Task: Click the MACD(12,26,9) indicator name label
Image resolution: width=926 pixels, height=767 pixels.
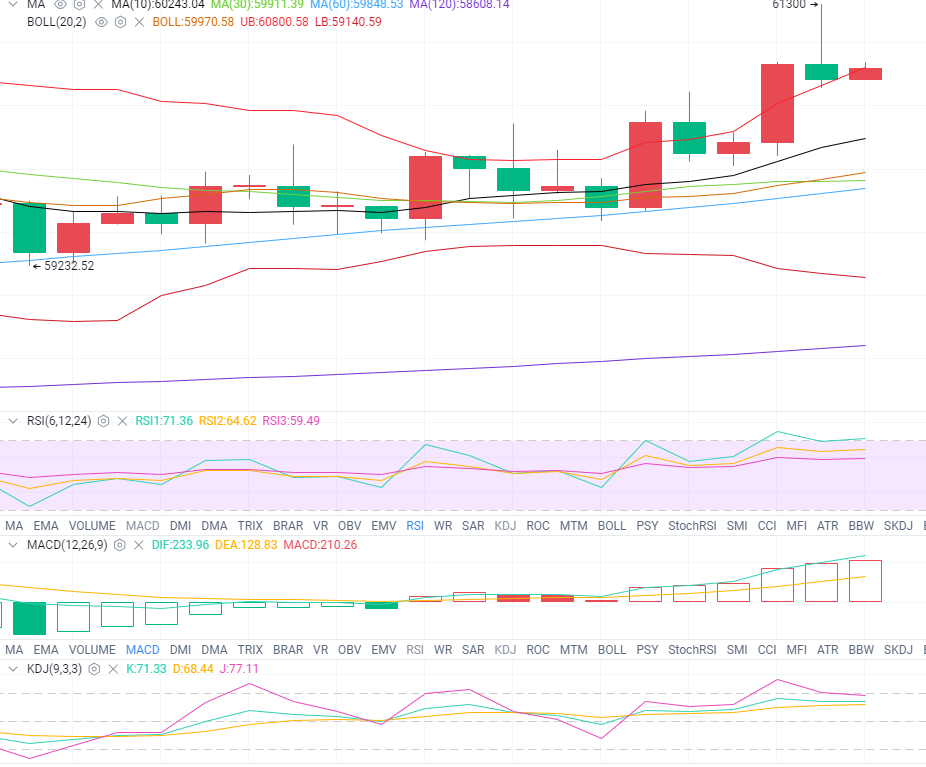Action: pos(67,545)
